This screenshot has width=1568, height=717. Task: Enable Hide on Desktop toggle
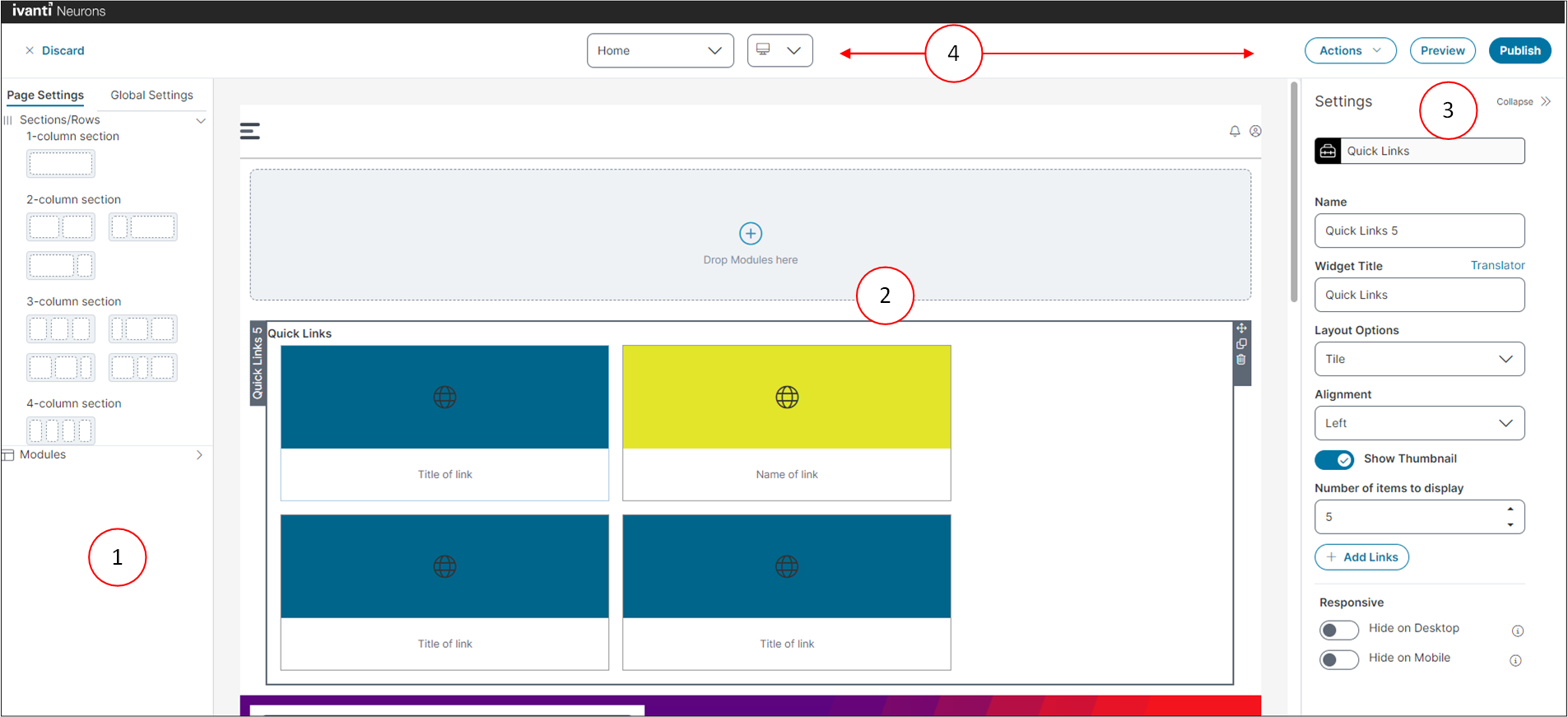[1338, 631]
